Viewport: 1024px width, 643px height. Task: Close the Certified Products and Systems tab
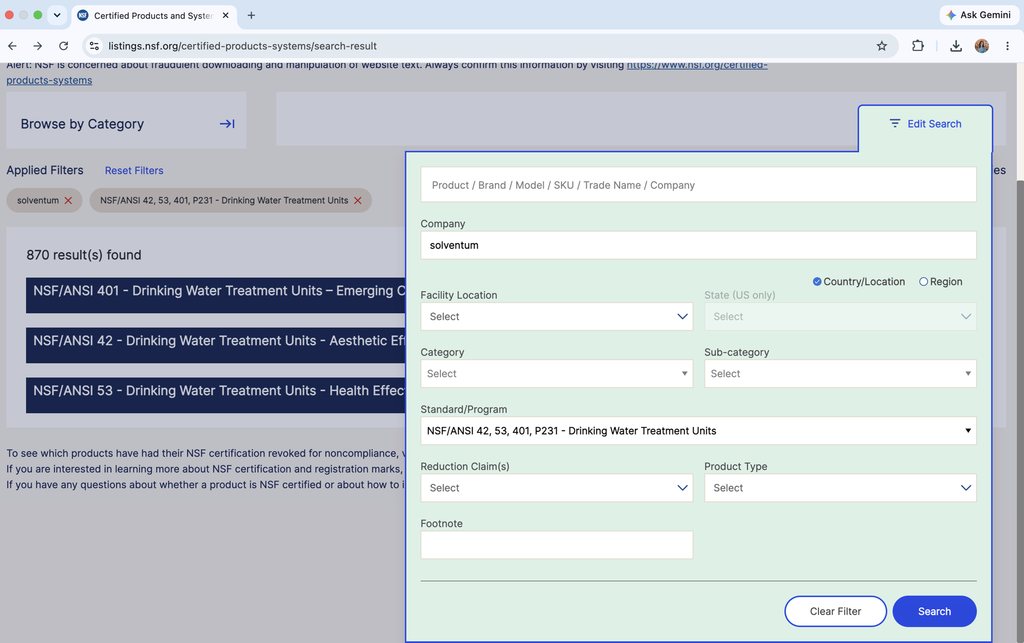pos(225,15)
